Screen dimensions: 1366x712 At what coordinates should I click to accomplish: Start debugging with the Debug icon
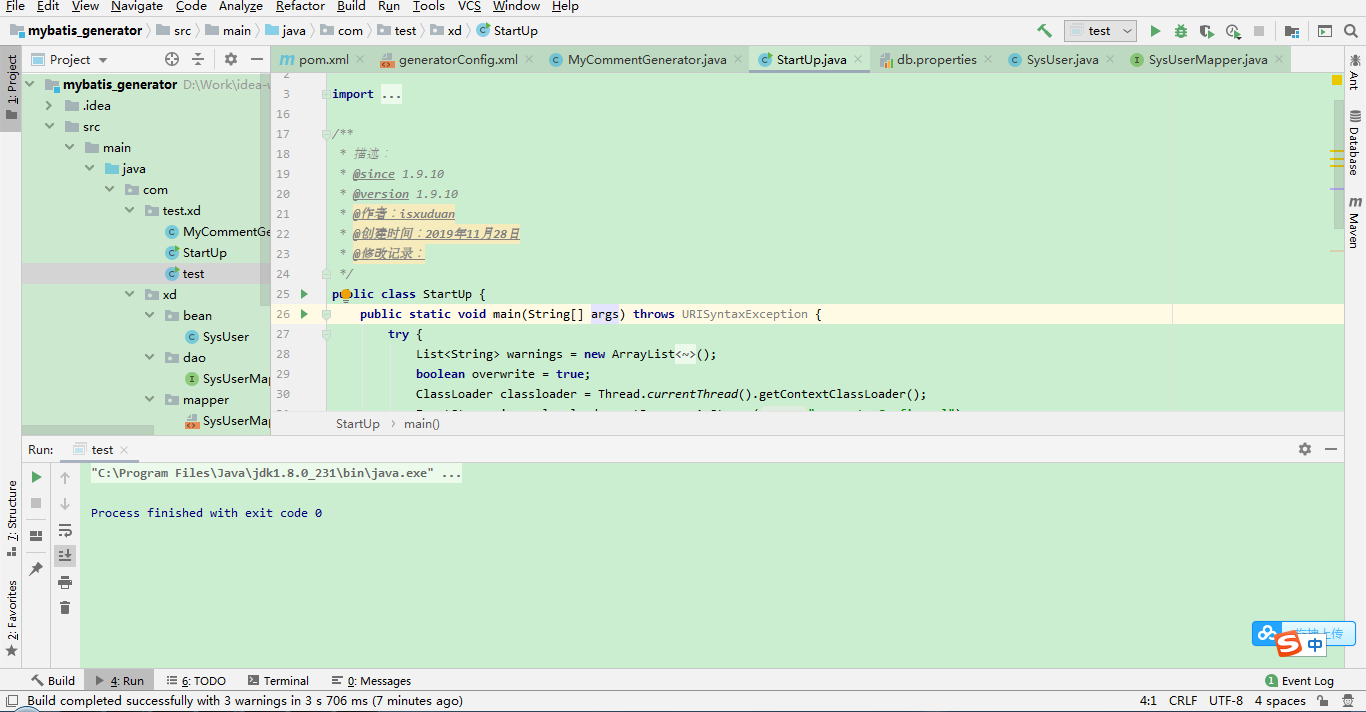tap(1180, 31)
